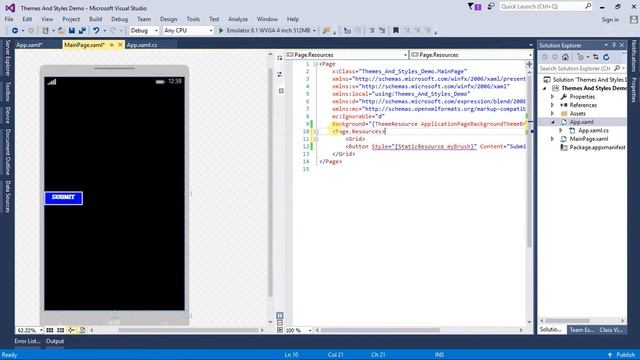Screen dimensions: 640x360
Task: Start debugging with green play arrow
Action: [x=221, y=31]
